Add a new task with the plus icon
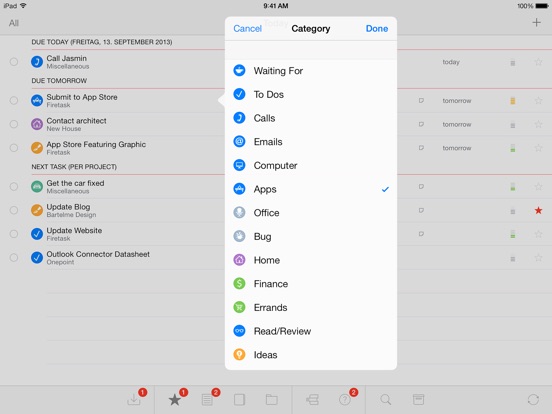 tap(536, 23)
